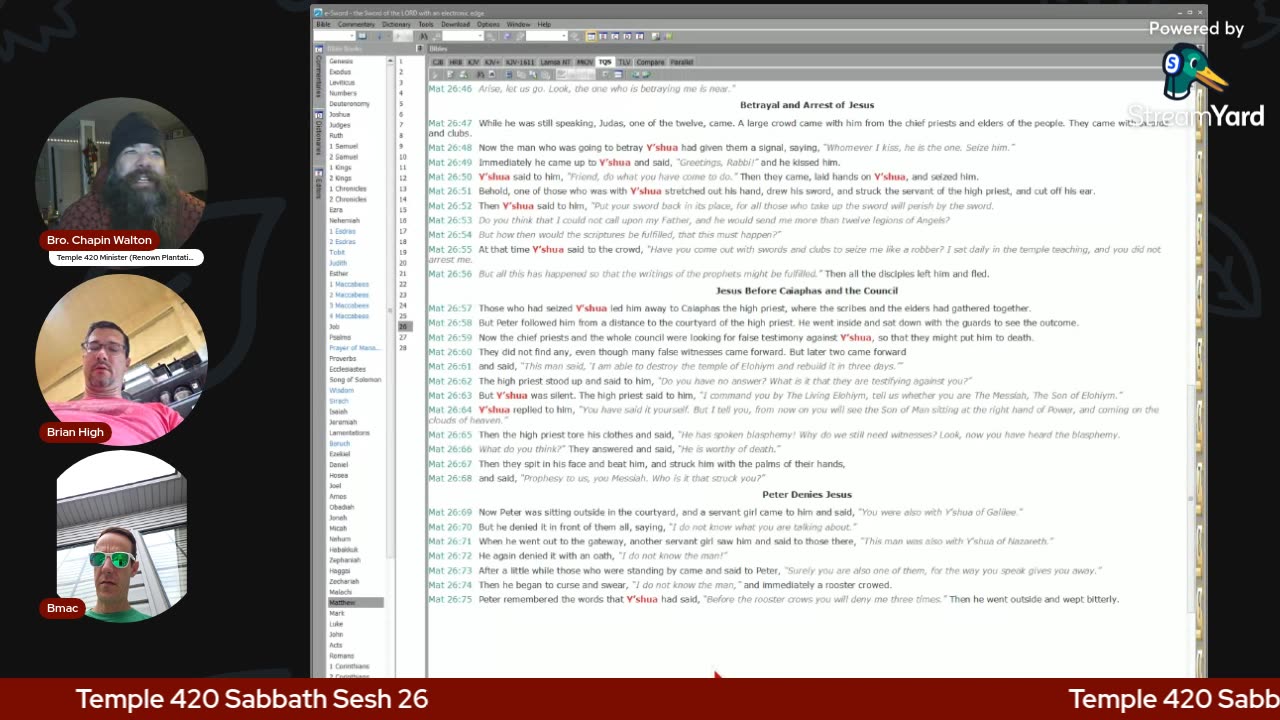
Task: Select chapter 27 in chapter list
Action: 402,337
